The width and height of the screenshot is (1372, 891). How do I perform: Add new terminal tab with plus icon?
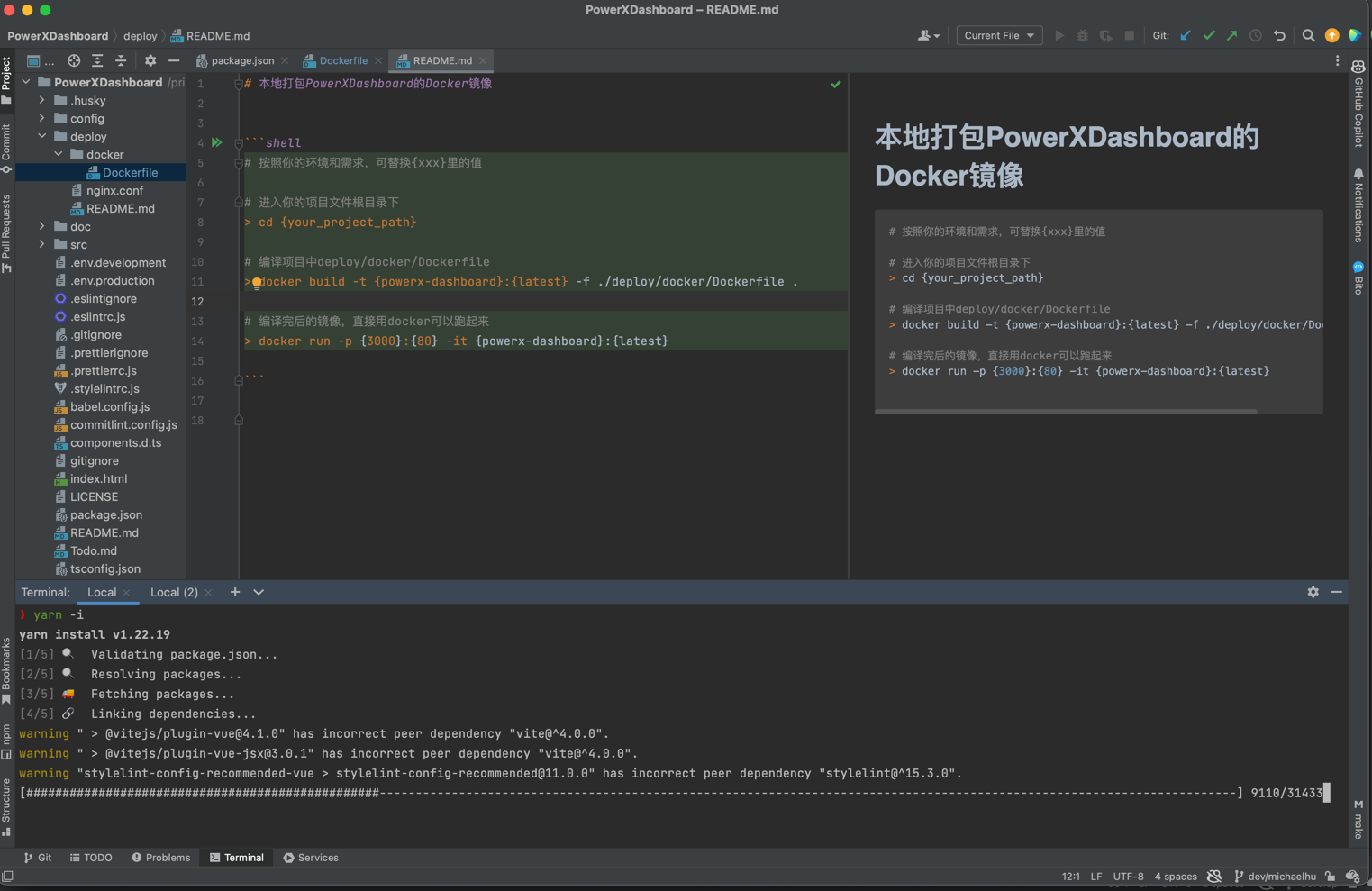235,592
